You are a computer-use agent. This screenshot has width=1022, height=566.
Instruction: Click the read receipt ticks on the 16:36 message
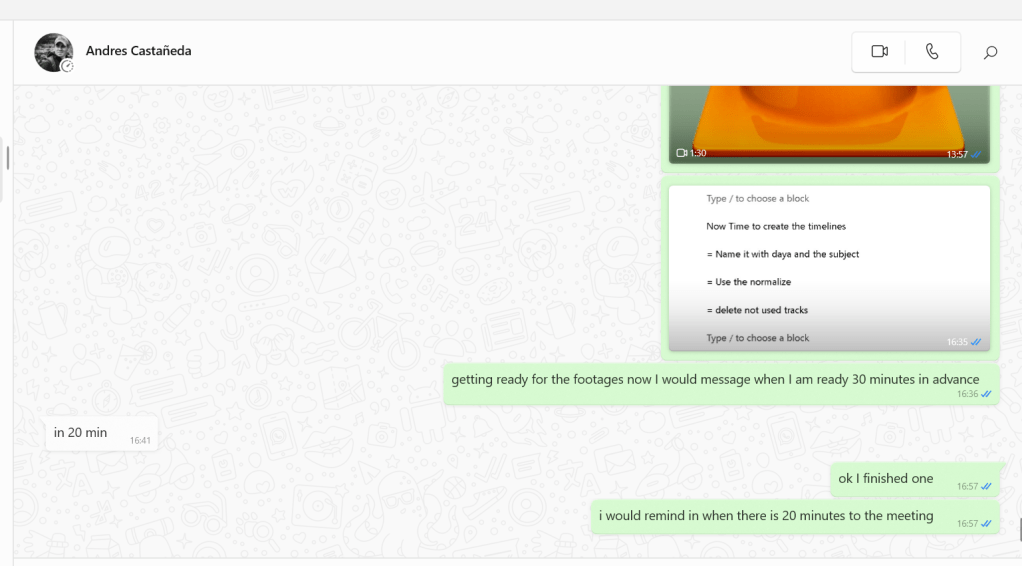(986, 394)
